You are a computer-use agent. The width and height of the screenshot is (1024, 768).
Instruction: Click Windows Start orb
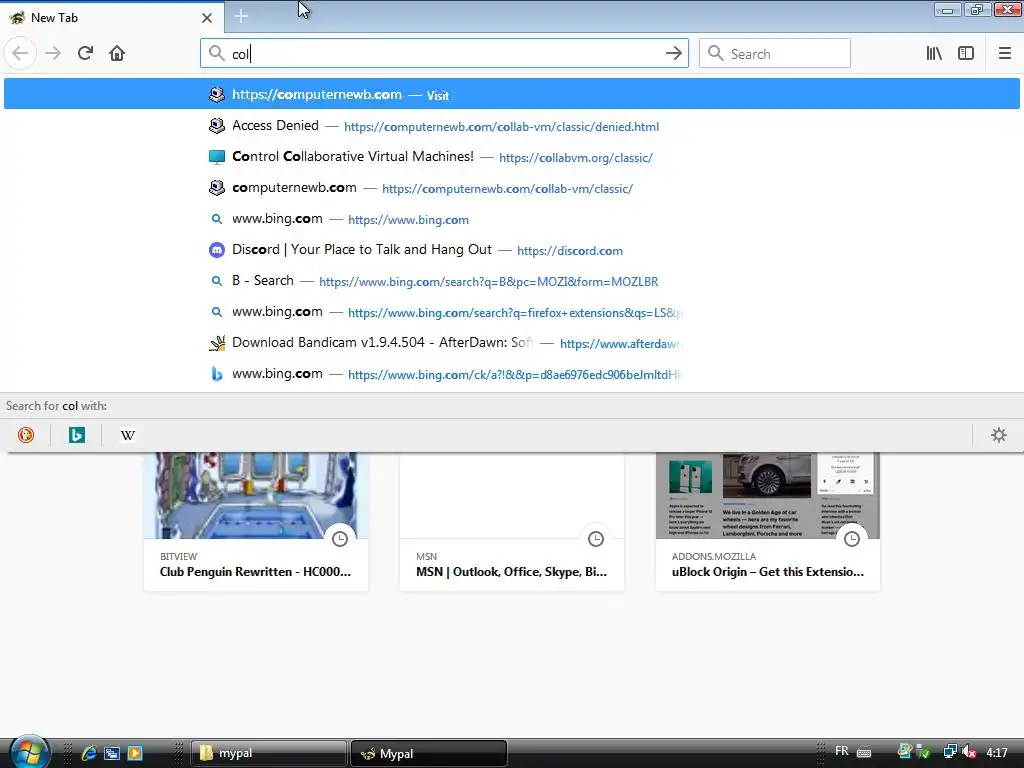tap(29, 751)
